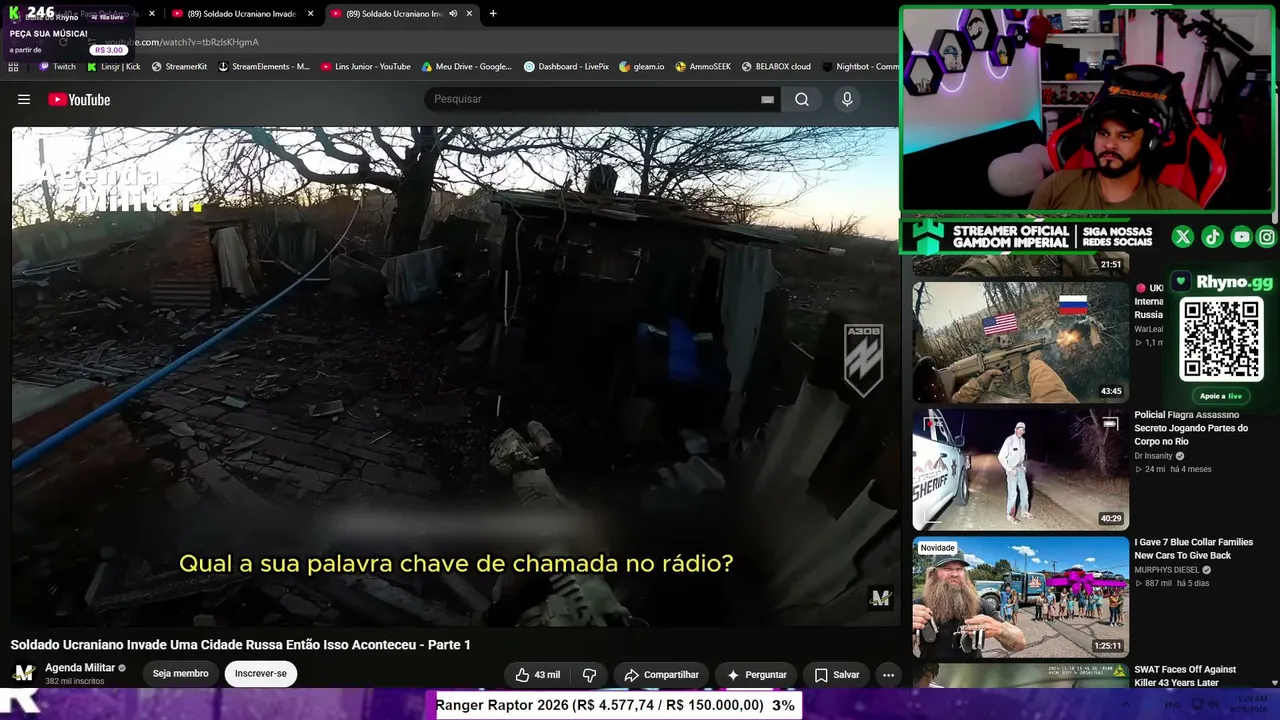Image resolution: width=1280 pixels, height=720 pixels.
Task: Click the video player to pause playback
Action: click(x=455, y=376)
